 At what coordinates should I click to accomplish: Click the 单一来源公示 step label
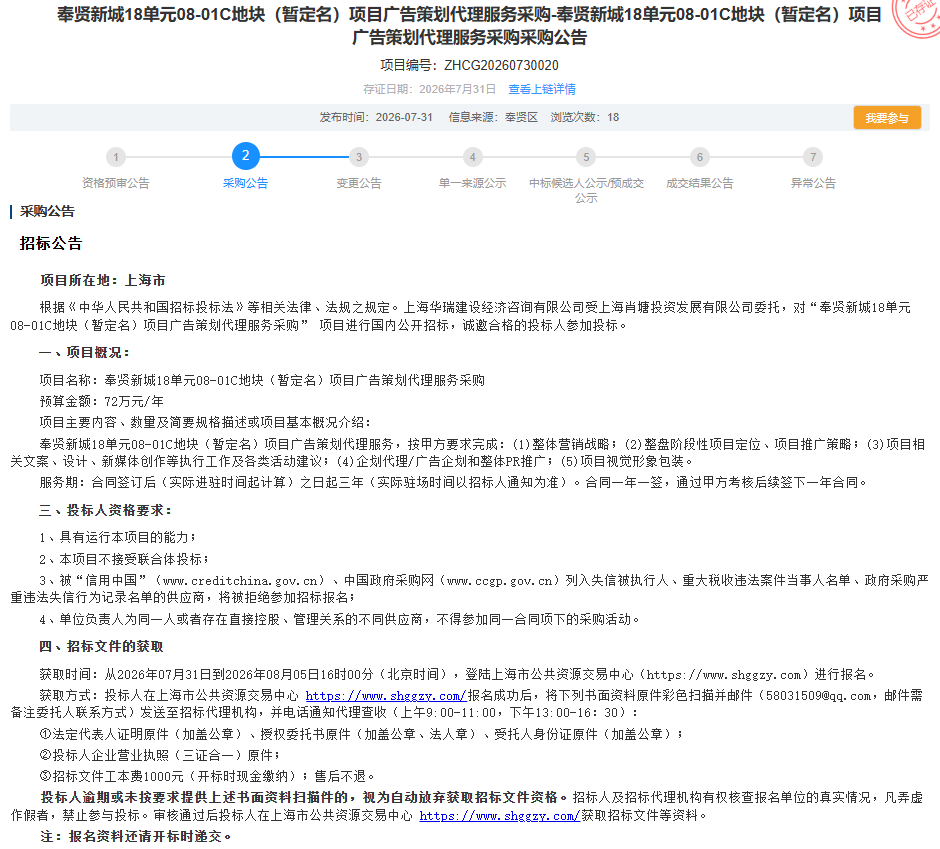tap(472, 183)
